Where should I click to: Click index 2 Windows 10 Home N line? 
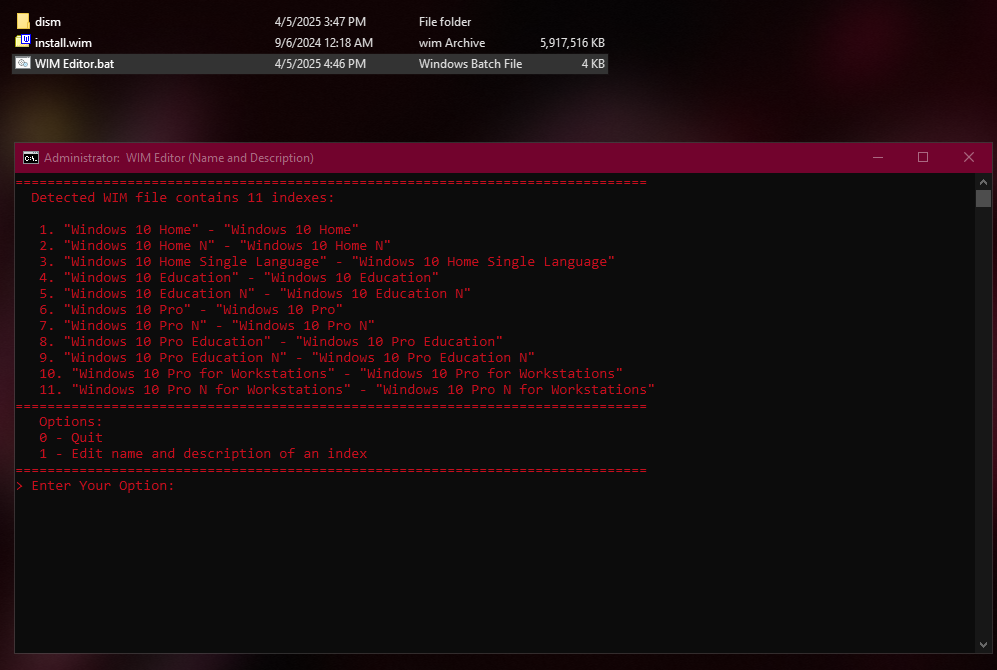click(x=214, y=245)
